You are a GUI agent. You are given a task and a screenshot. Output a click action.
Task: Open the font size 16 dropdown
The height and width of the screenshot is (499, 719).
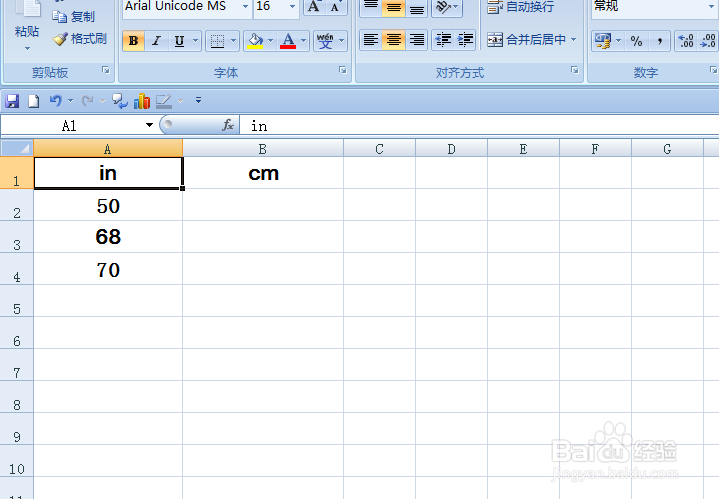pos(292,6)
